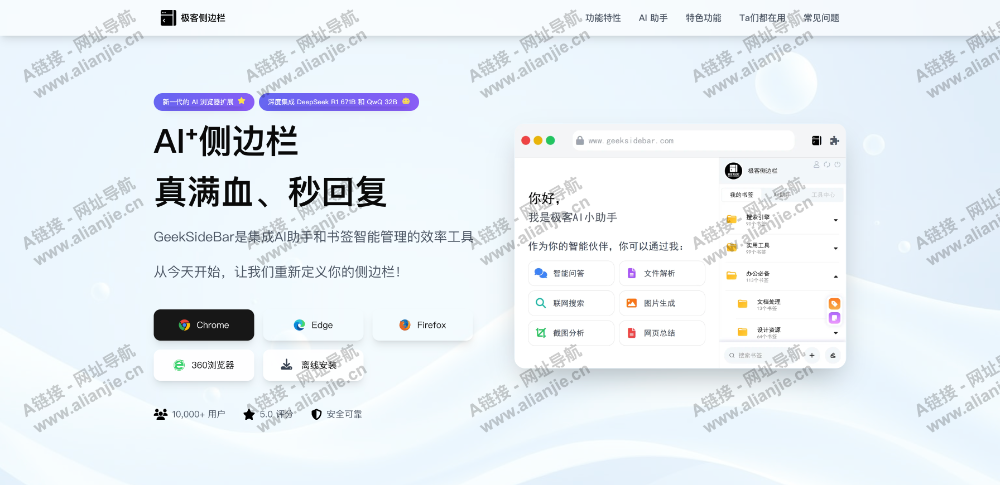The height and width of the screenshot is (485, 1000).
Task: Select the 智能问答 card
Action: [571, 273]
